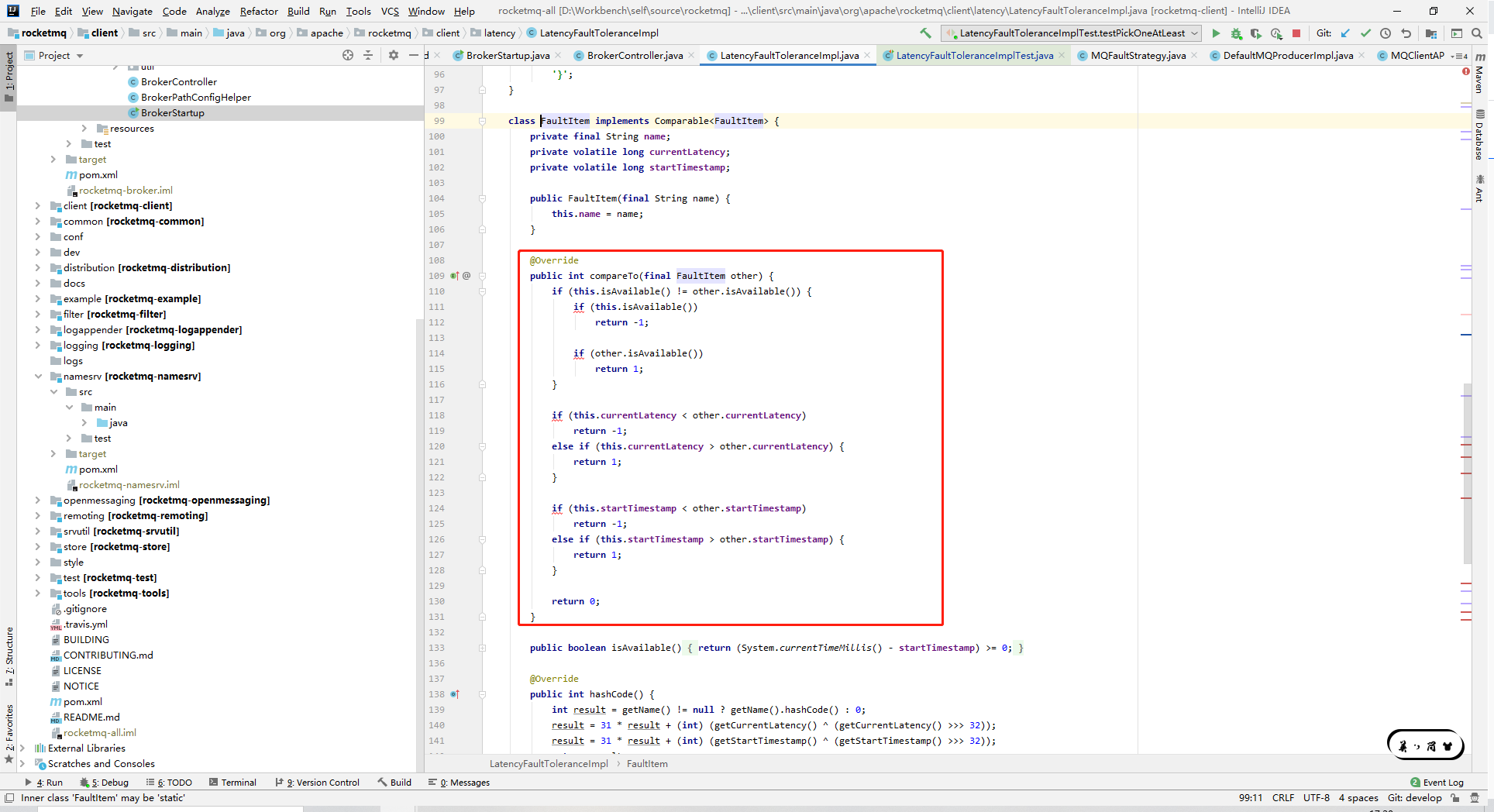Open Project Structure icon

[x=1431, y=33]
